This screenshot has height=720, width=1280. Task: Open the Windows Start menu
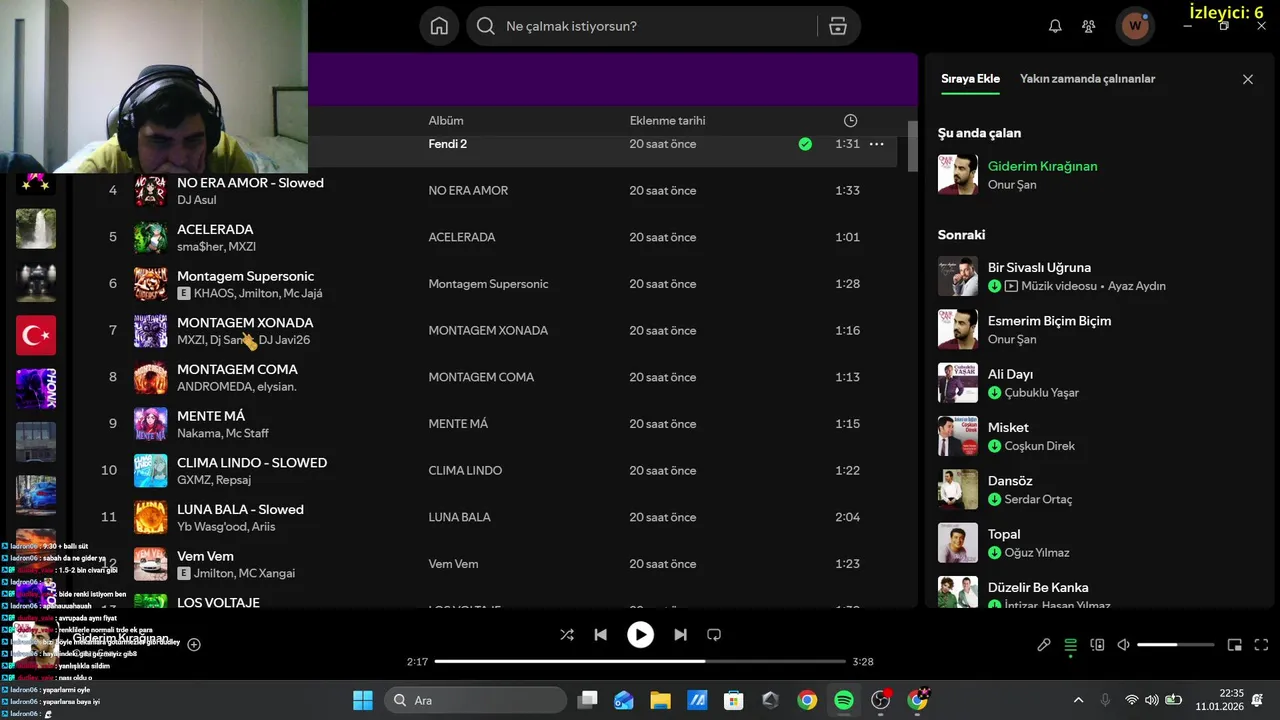(x=362, y=700)
